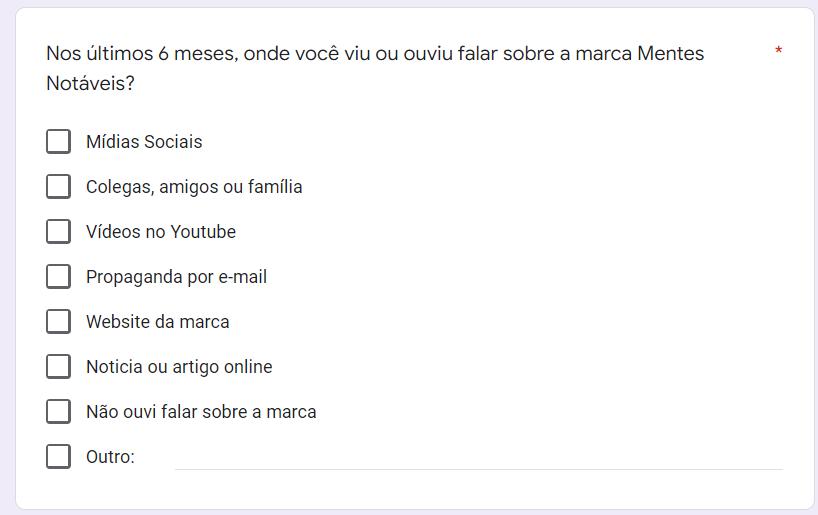
Task: Check the Mídias Sociais checkbox
Action: point(58,141)
